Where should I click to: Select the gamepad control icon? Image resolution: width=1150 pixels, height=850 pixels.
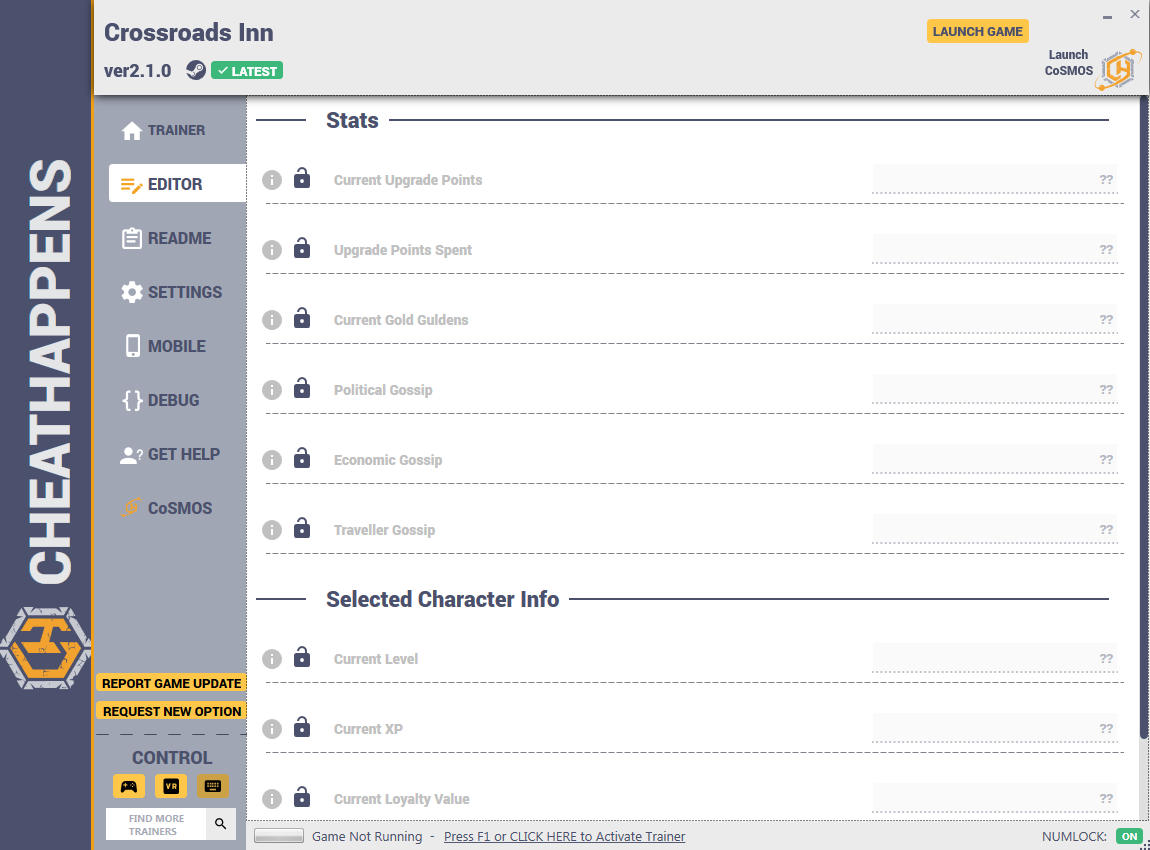[129, 786]
